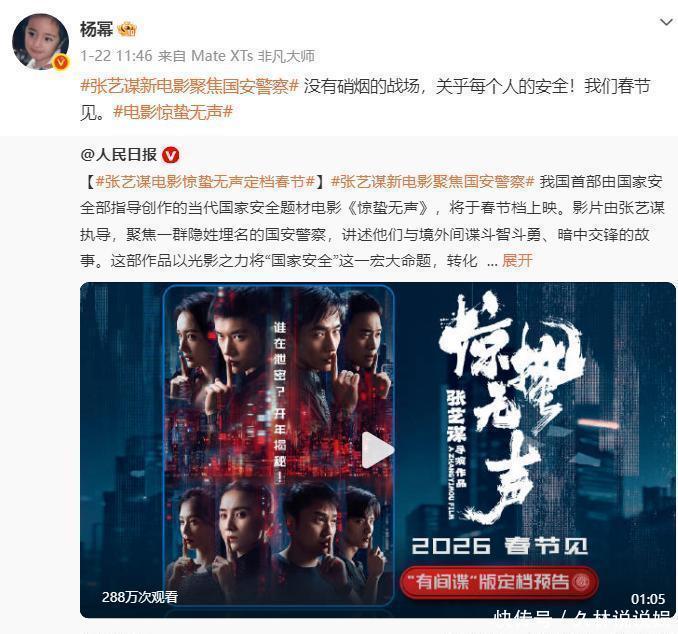Click the "有间谍"版定档预告 red banner
Image resolution: width=678 pixels, height=634 pixels.
click(499, 582)
